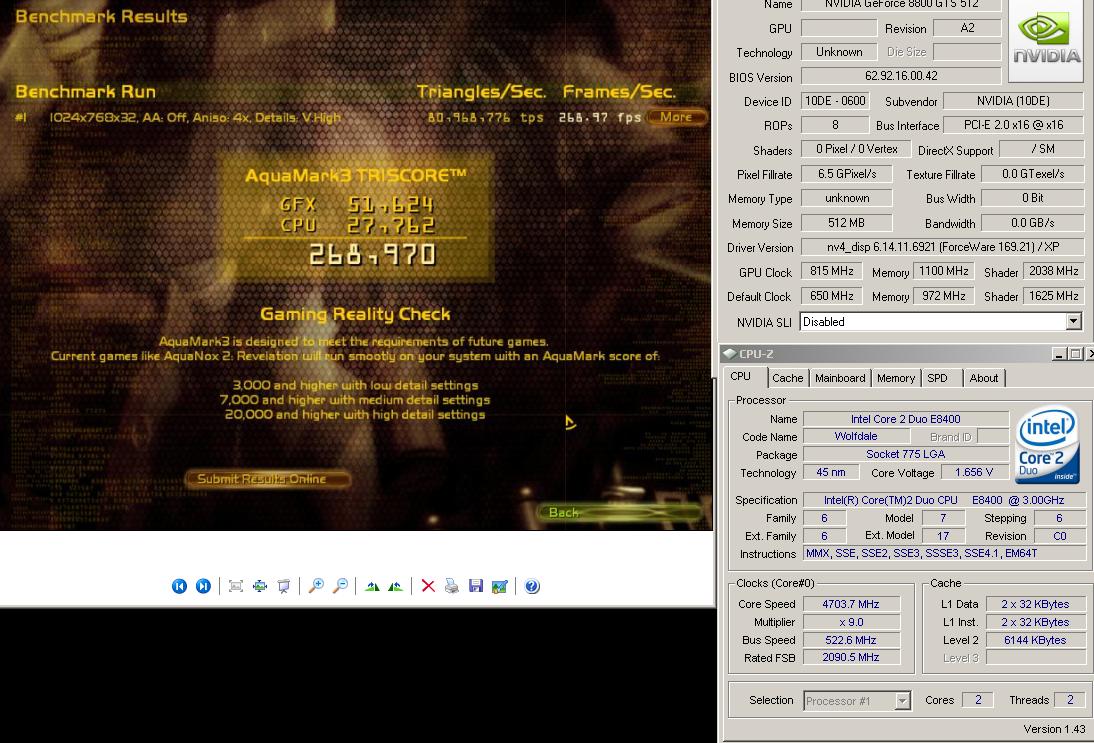The image size is (1094, 743).
Task: Click Multiplier x 9.0 value
Action: click(x=851, y=622)
